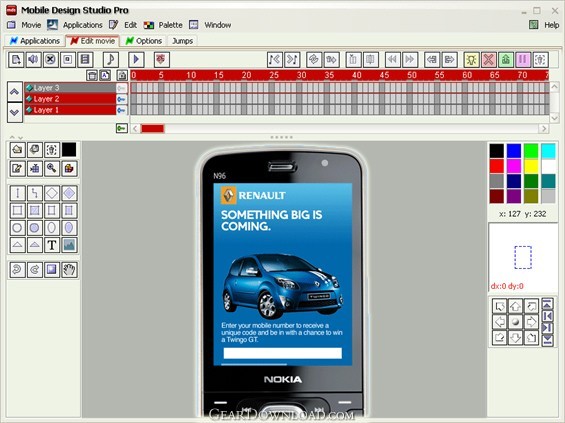Click the new movie page icon
565x423 pixels.
[16, 59]
